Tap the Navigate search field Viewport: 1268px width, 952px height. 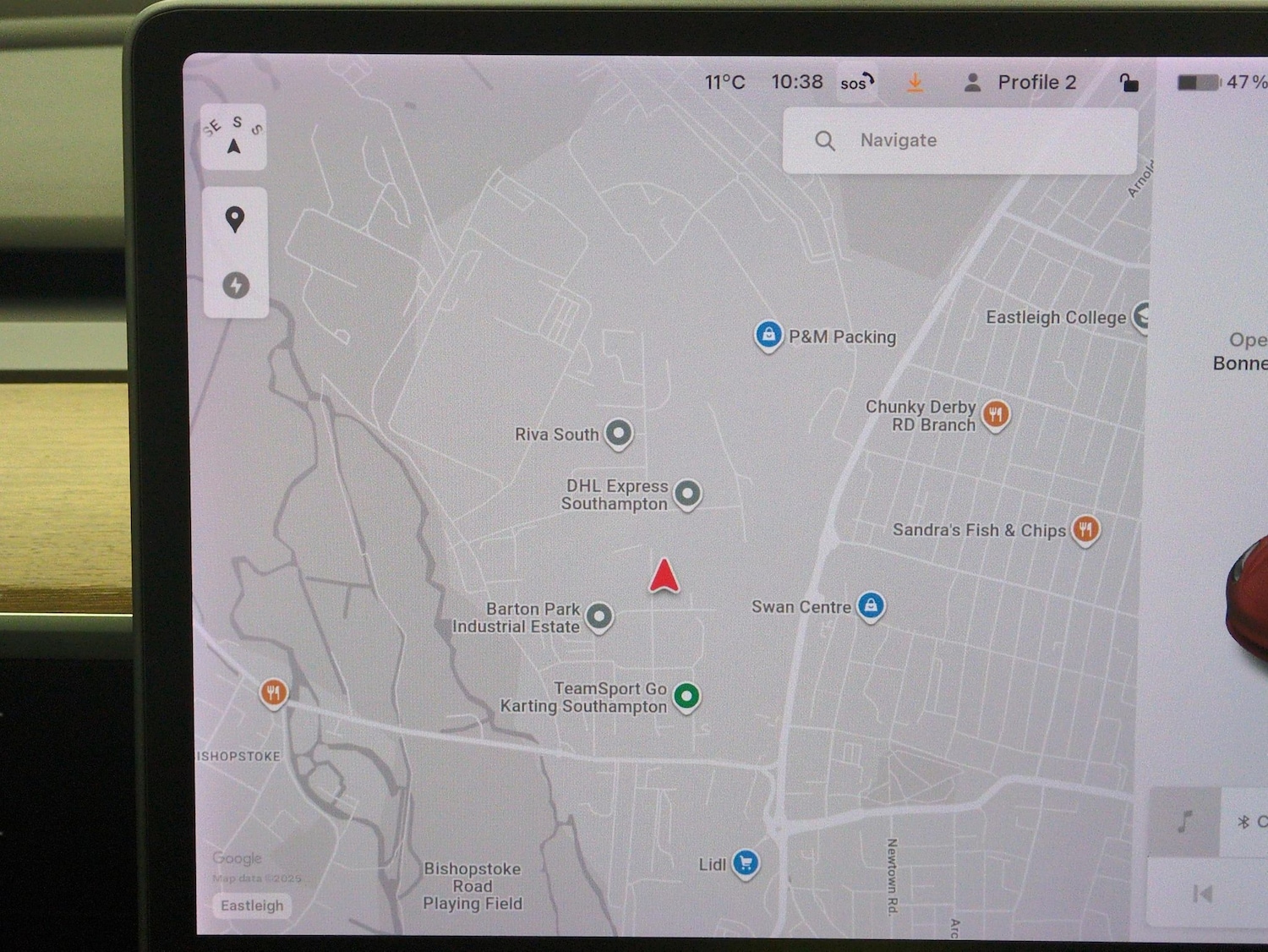959,141
